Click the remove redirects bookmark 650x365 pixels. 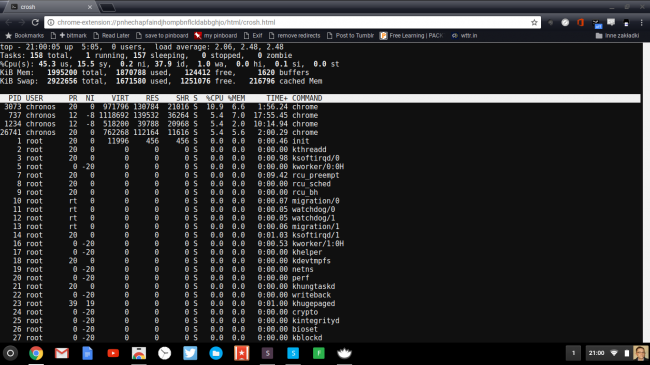point(295,36)
